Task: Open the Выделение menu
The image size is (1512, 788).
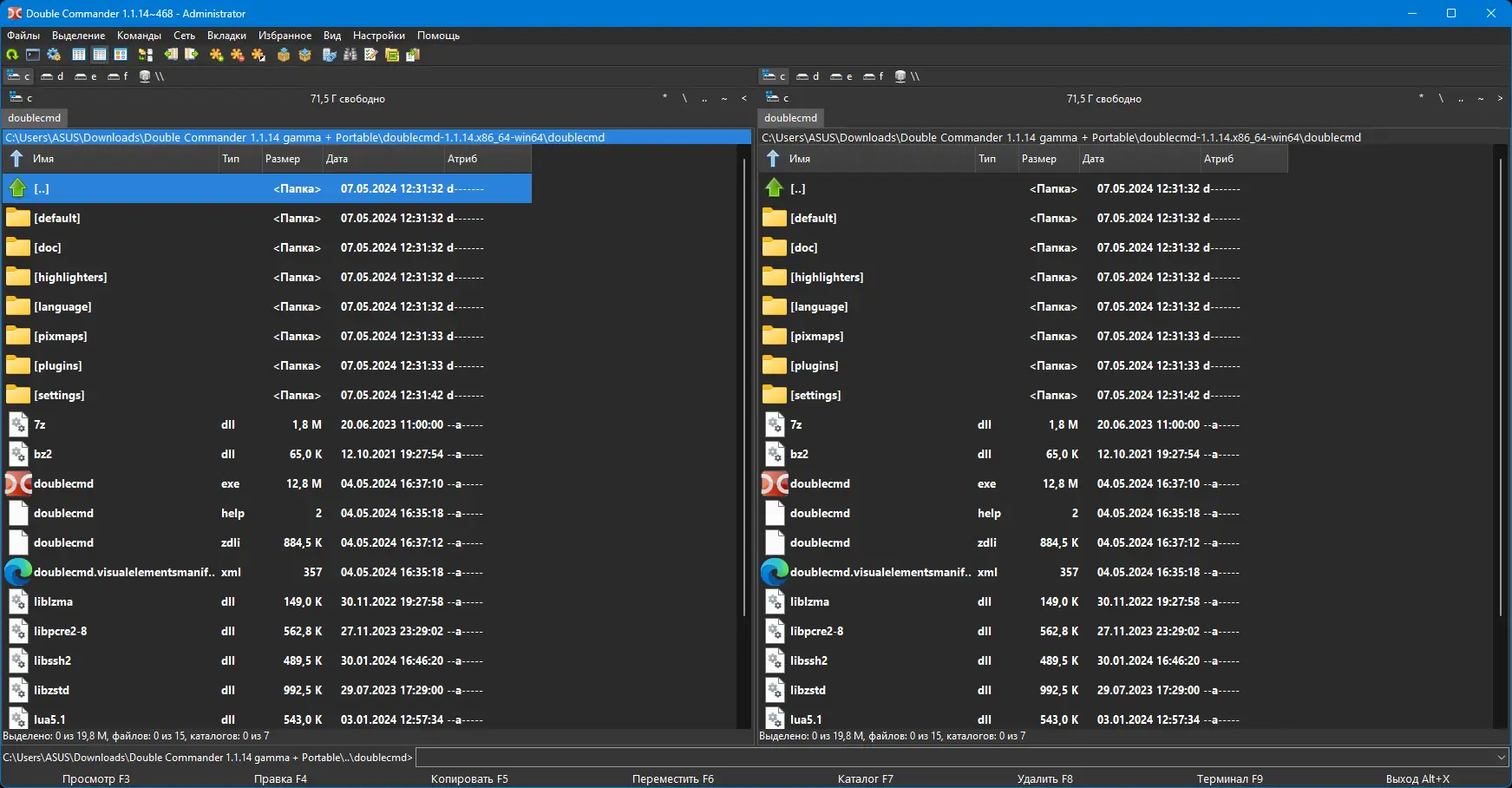Action: pyautogui.click(x=78, y=36)
